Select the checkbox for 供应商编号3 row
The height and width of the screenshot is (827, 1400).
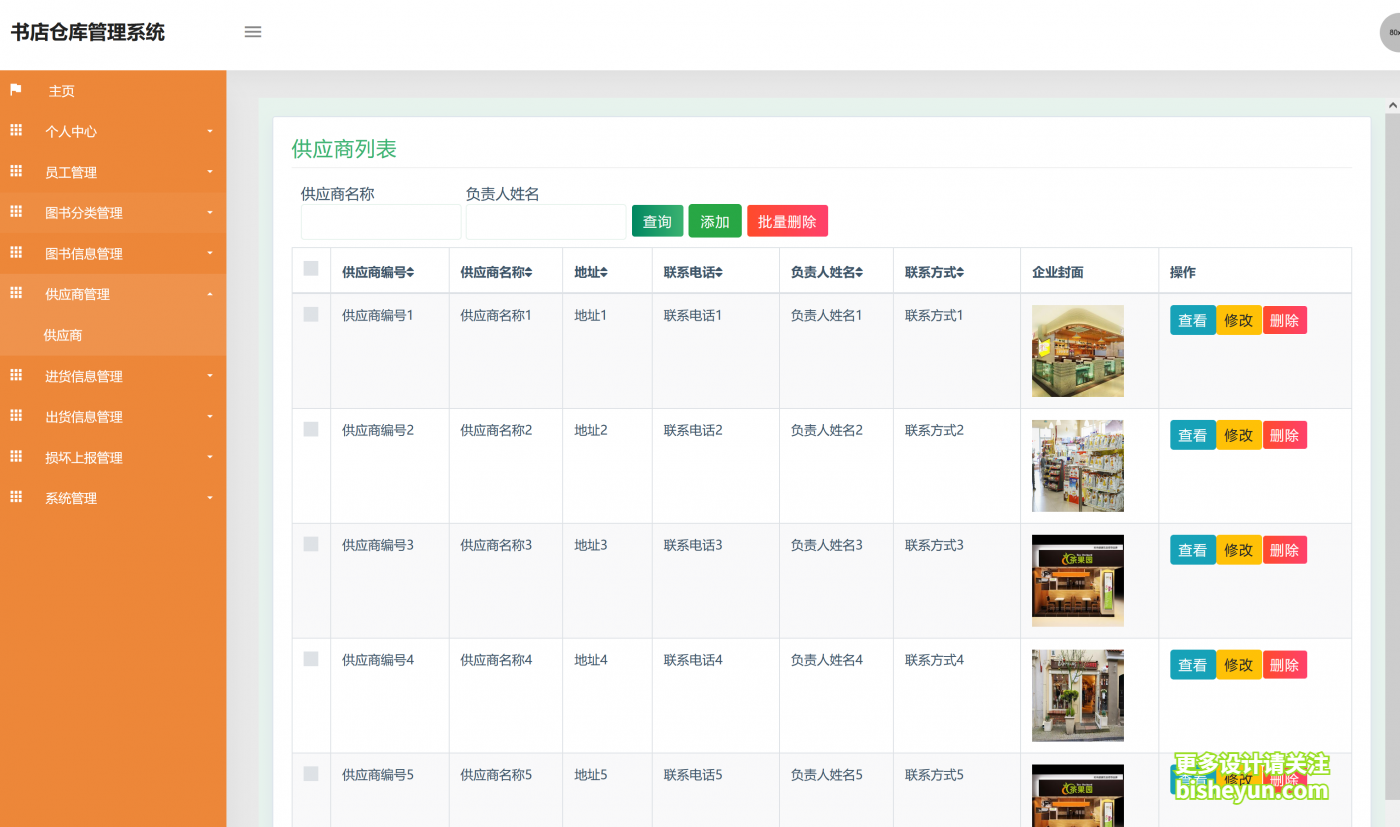point(311,544)
